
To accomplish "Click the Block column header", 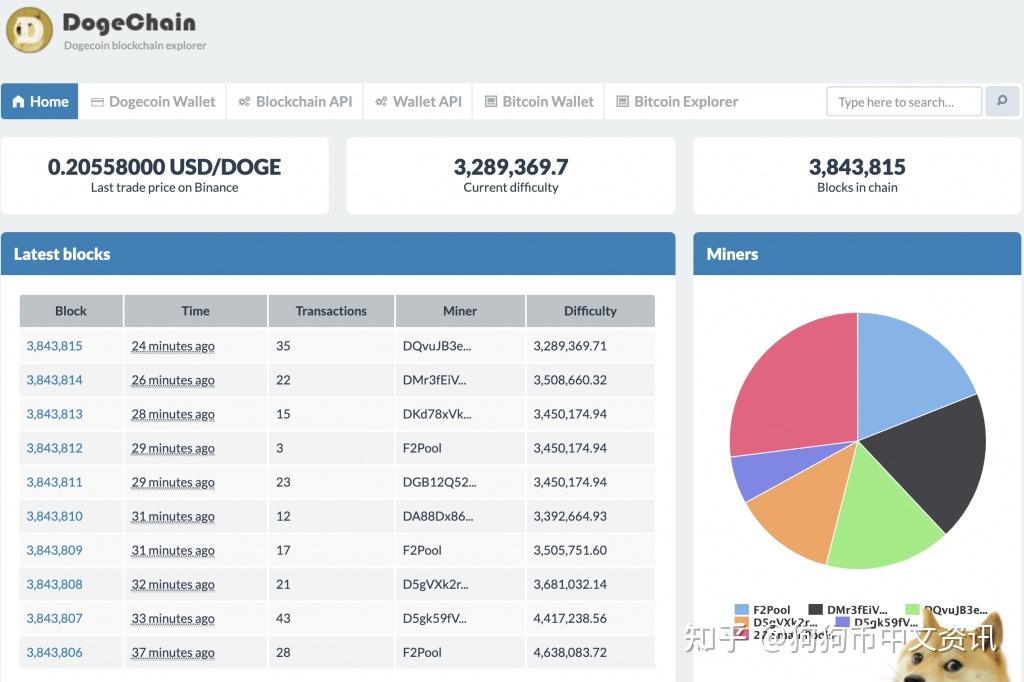I will click(71, 311).
